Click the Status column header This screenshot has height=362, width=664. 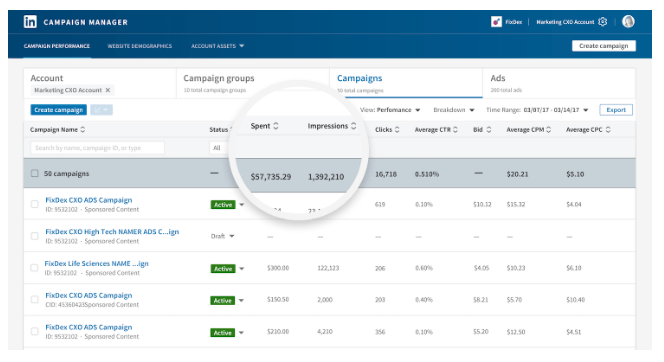[219, 130]
